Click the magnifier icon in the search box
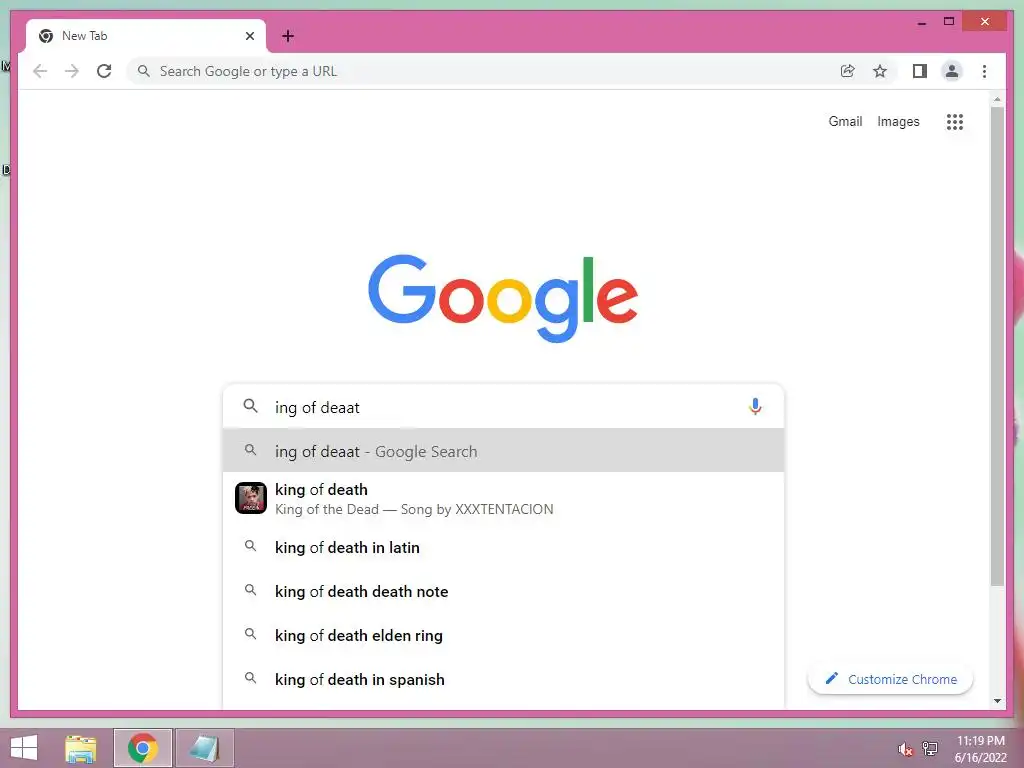 coord(250,406)
